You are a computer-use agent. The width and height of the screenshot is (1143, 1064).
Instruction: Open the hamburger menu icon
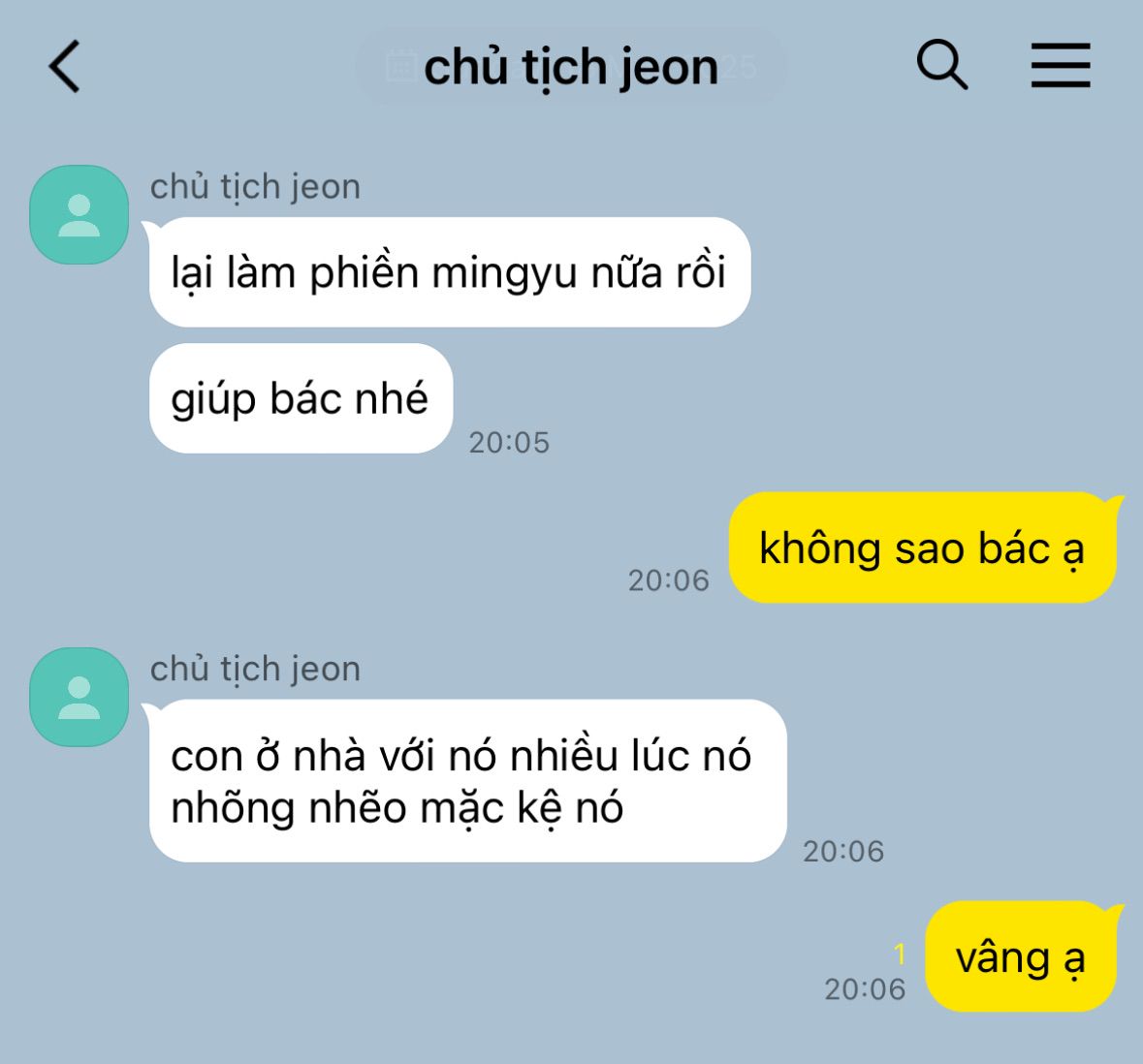click(1061, 66)
